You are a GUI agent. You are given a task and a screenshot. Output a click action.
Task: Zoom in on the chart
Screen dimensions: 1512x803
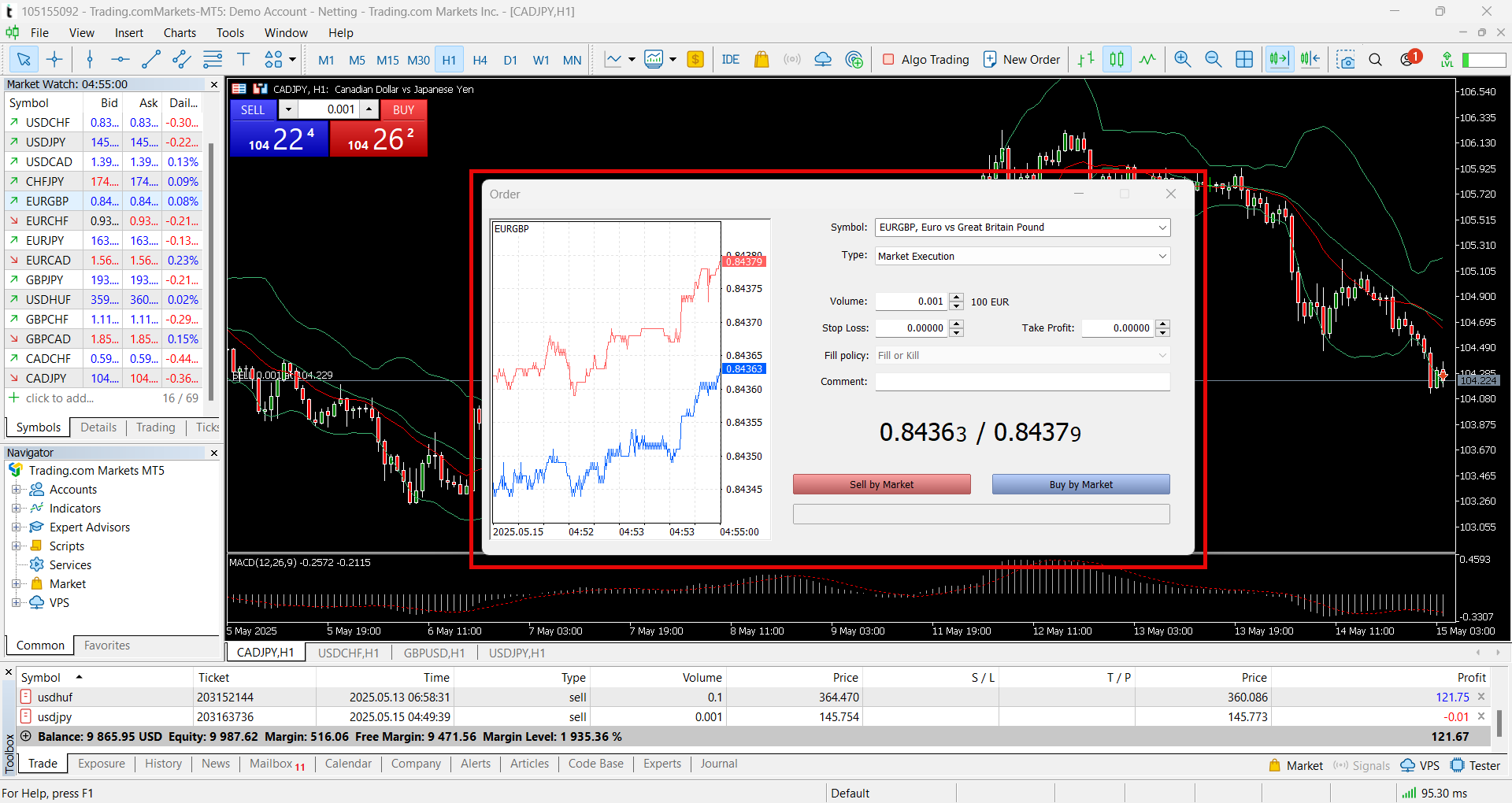[x=1182, y=59]
